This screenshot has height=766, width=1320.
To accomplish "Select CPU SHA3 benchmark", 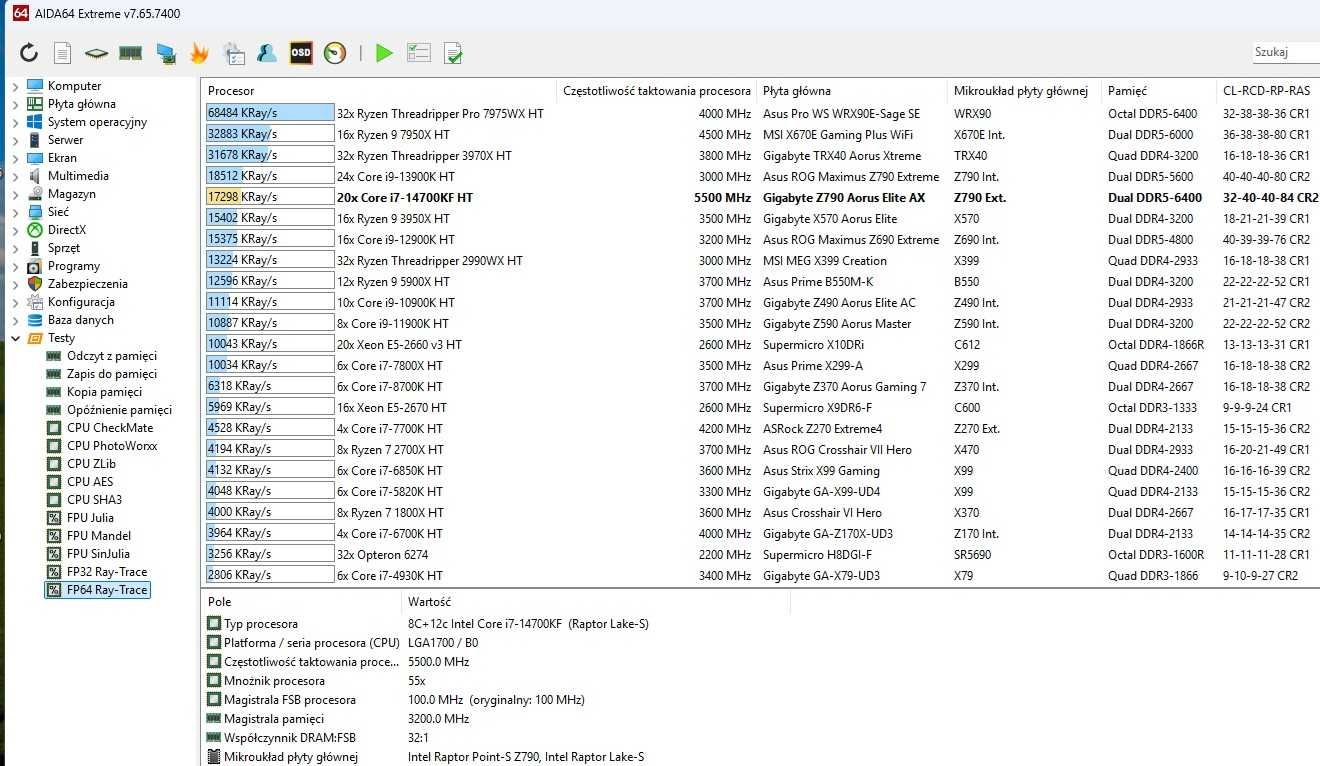I will [95, 500].
